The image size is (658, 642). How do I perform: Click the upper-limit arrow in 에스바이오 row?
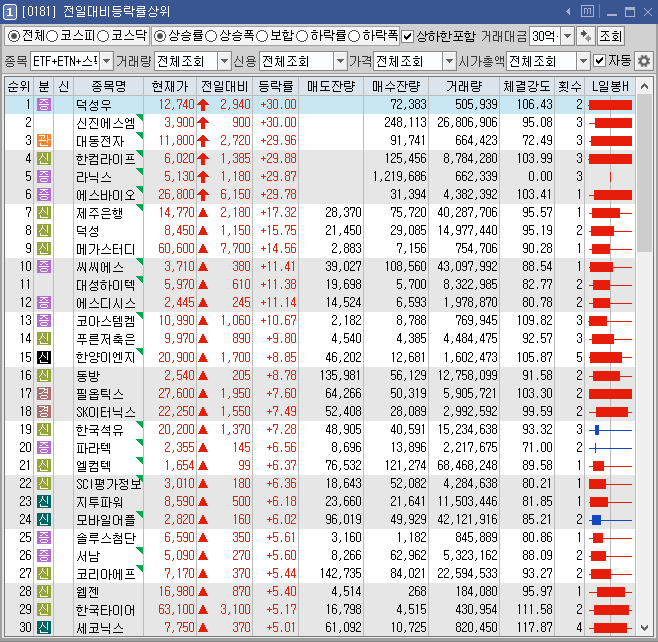click(203, 195)
